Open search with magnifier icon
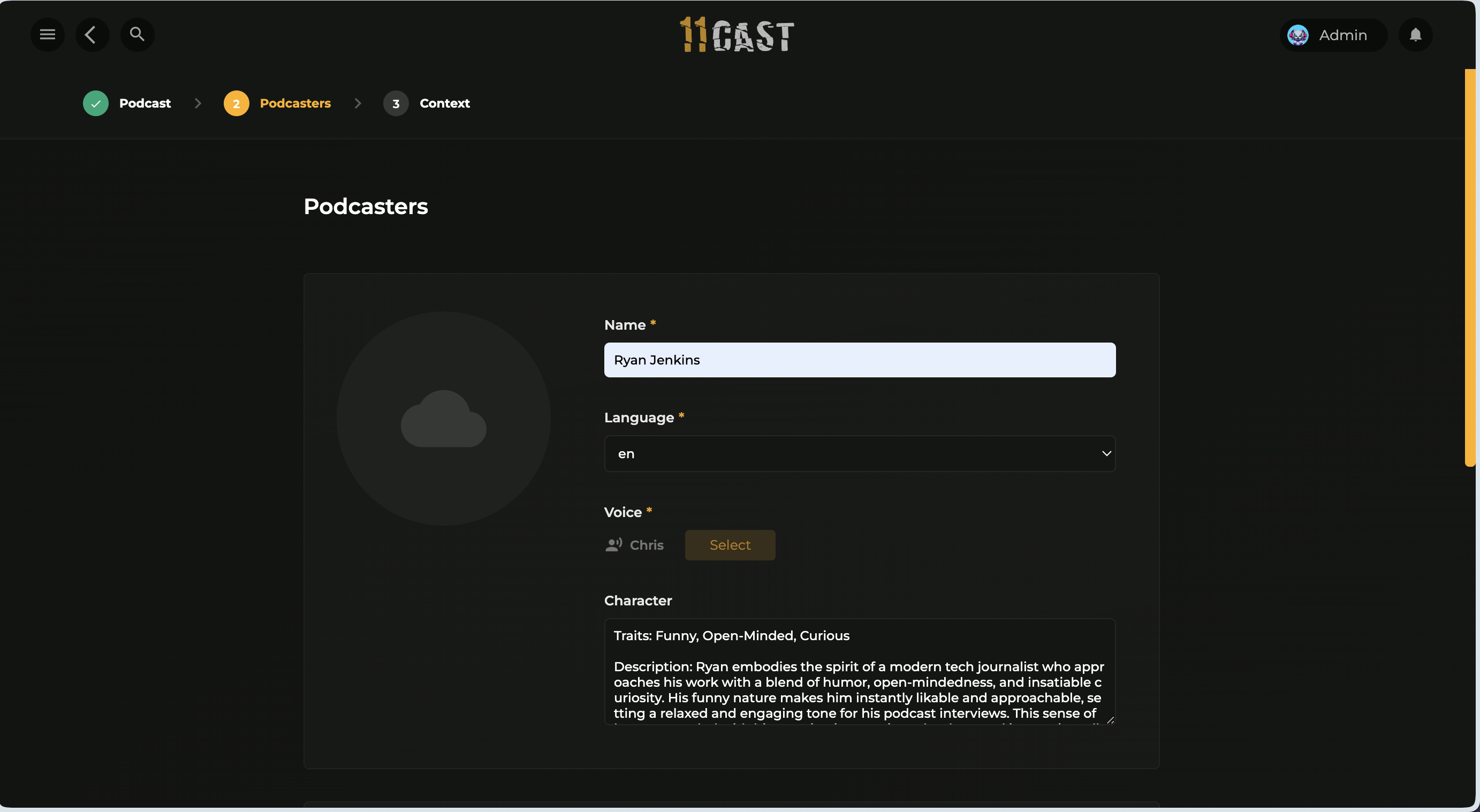 pos(136,34)
